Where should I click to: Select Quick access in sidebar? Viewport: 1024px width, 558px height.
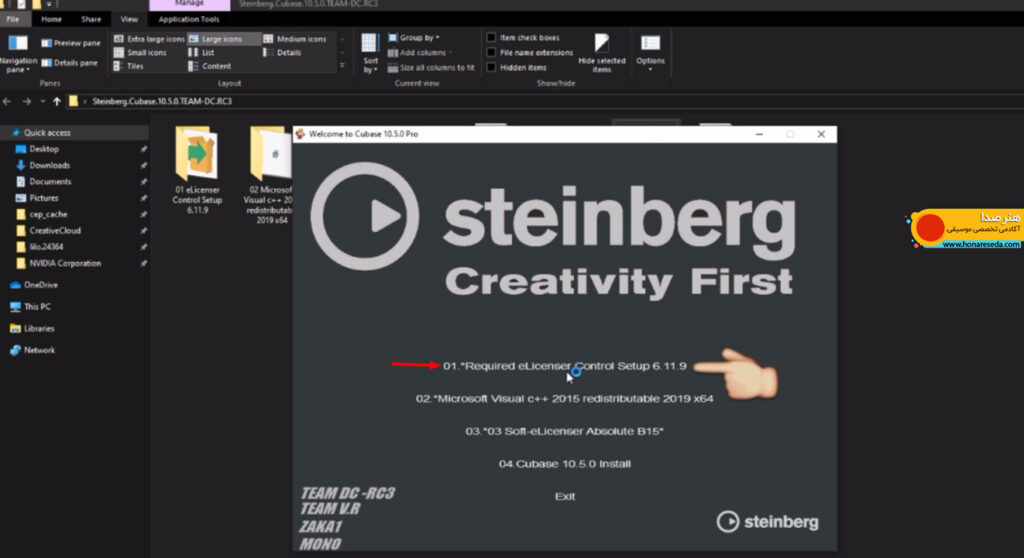click(47, 133)
